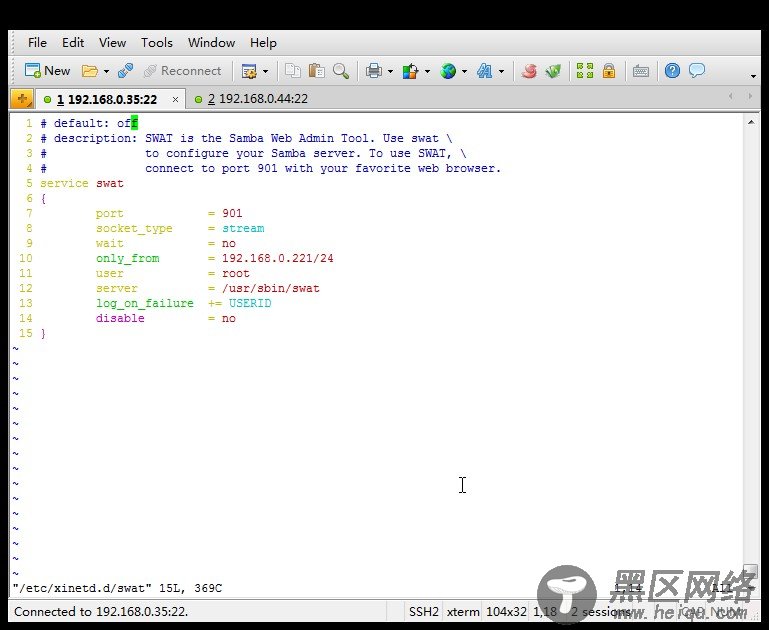The height and width of the screenshot is (630, 769).
Task: Launch Xftp with the red swirl icon
Action: (529, 71)
